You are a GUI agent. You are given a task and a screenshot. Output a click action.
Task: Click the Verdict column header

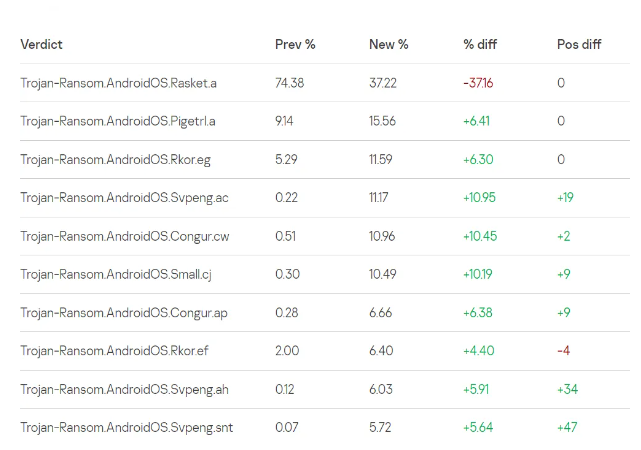[41, 45]
